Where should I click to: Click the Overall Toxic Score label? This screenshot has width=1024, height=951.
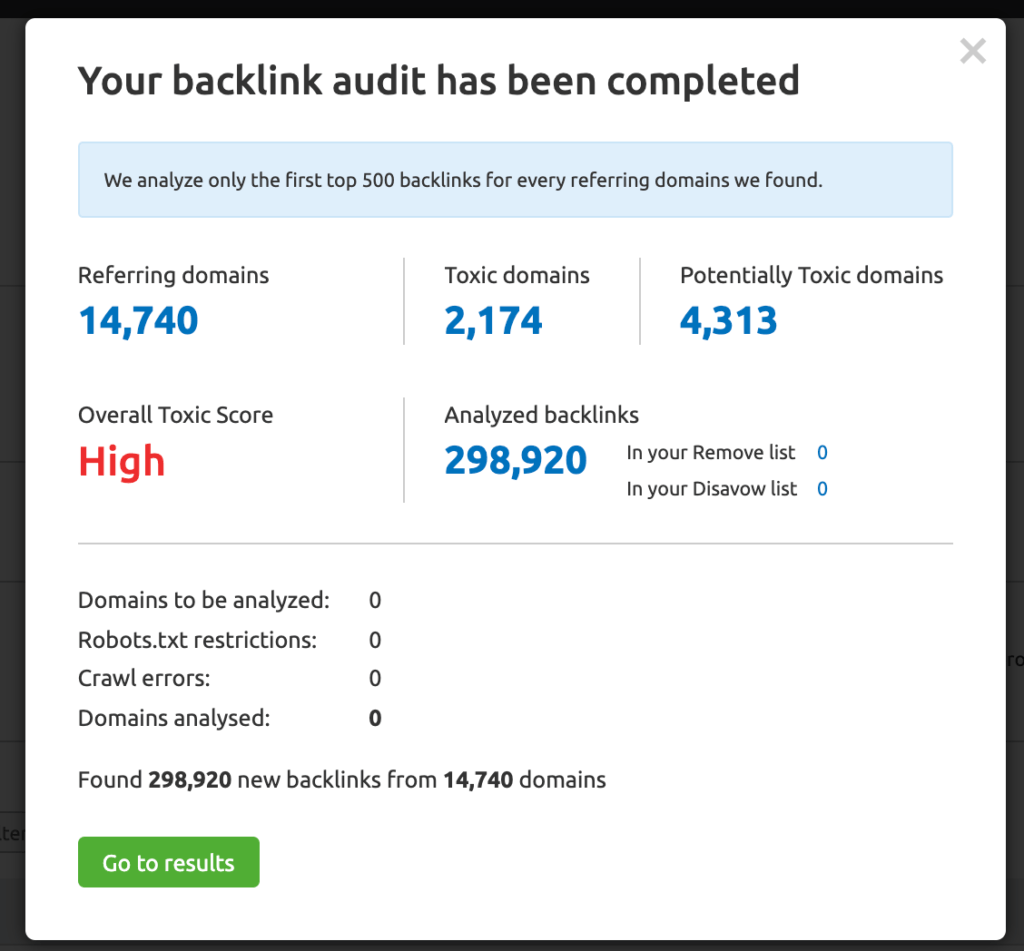[x=176, y=415]
